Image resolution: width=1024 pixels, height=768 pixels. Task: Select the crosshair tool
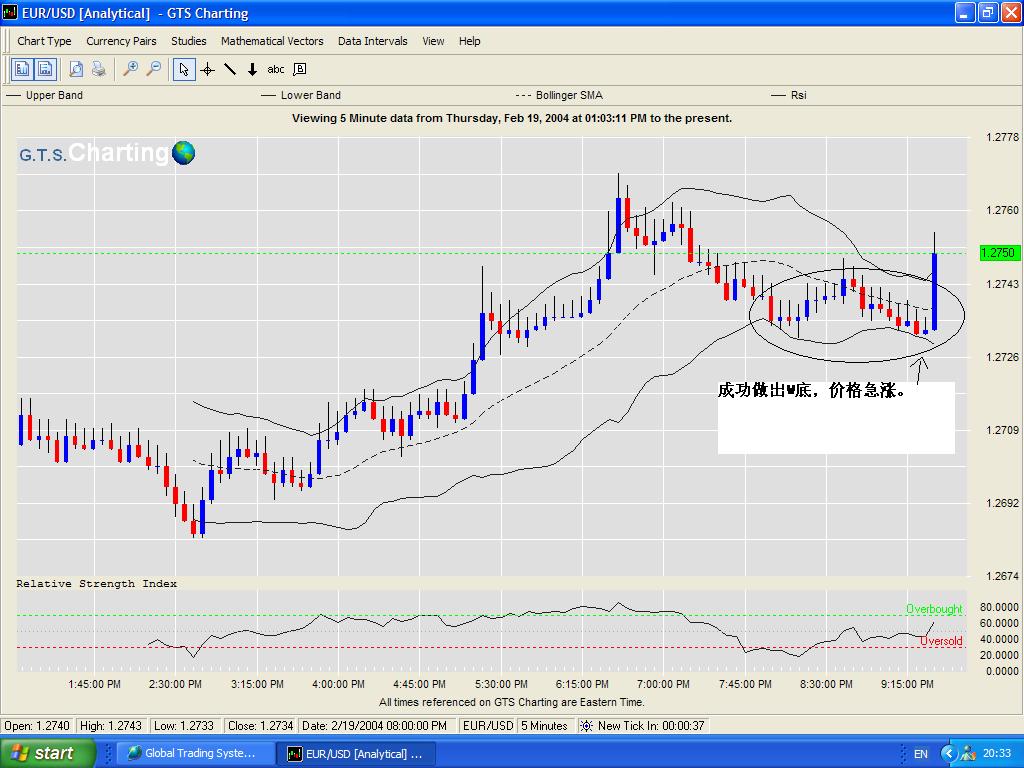click(x=208, y=69)
